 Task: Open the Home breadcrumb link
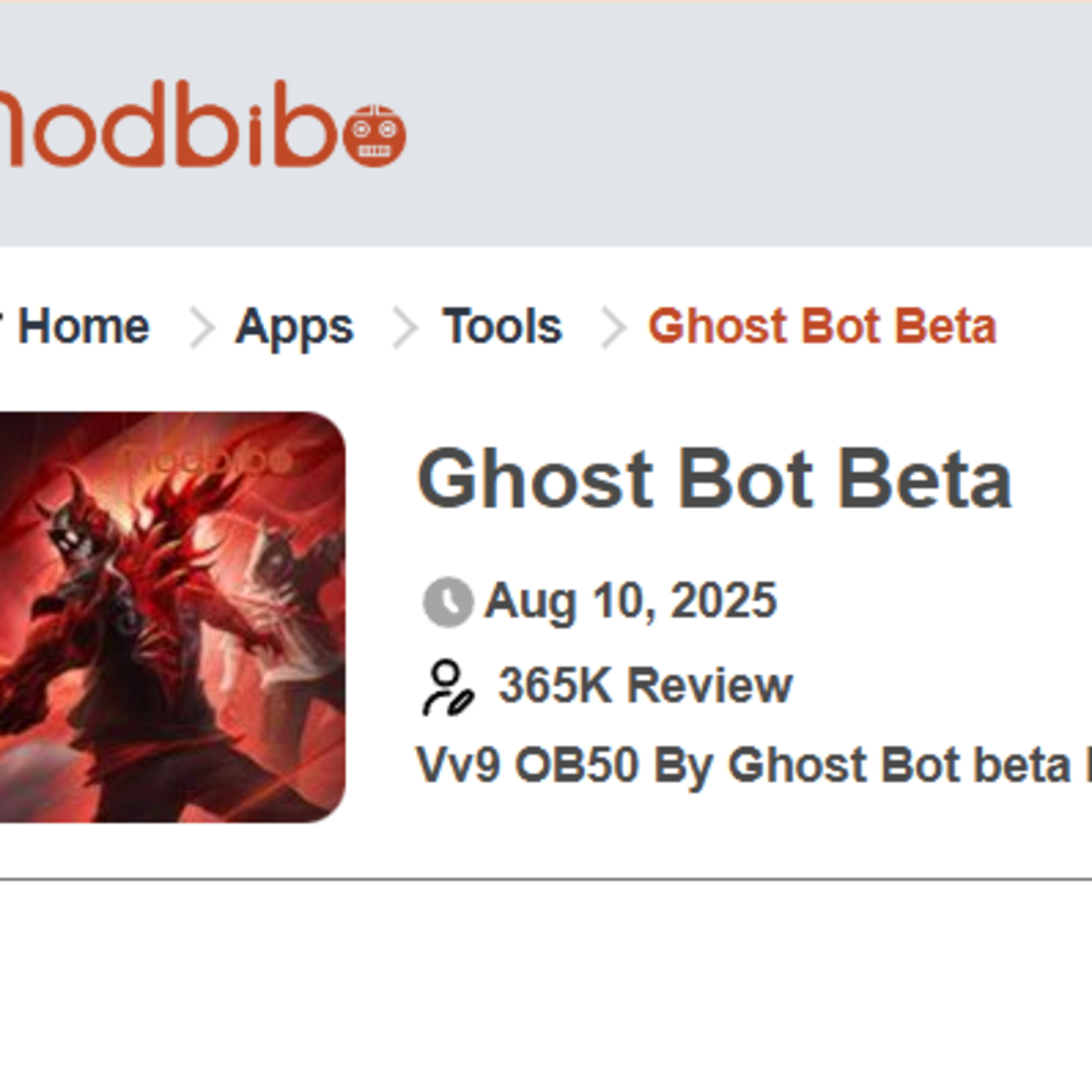click(x=84, y=327)
